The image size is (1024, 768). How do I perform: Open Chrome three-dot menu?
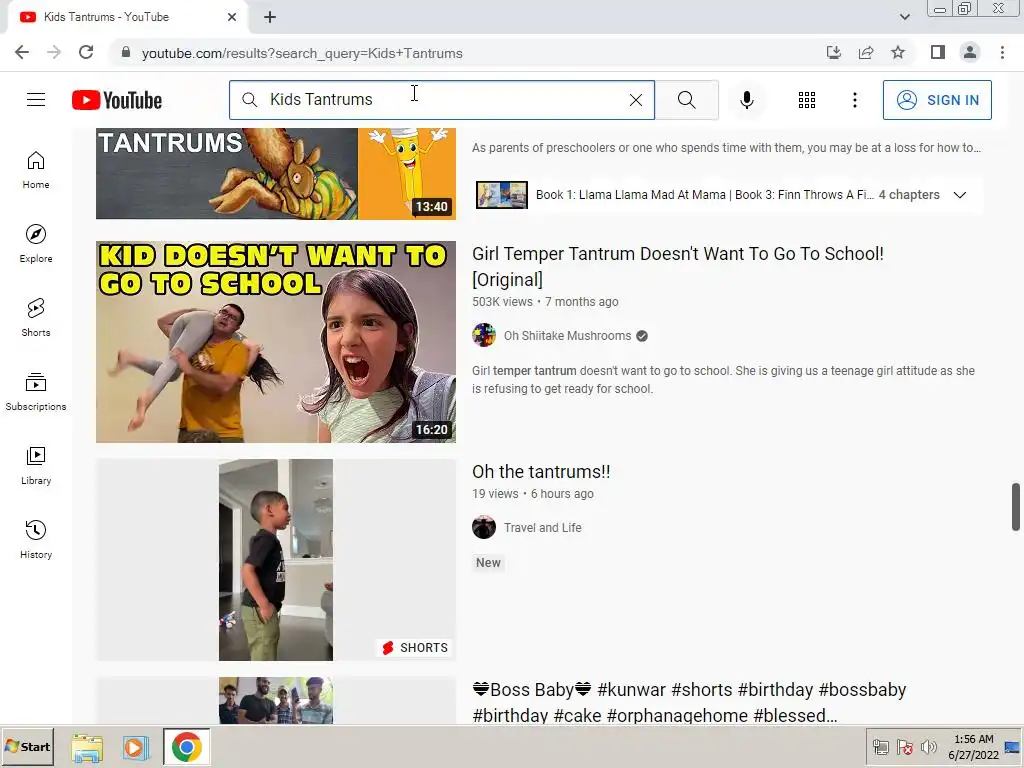click(x=1002, y=53)
